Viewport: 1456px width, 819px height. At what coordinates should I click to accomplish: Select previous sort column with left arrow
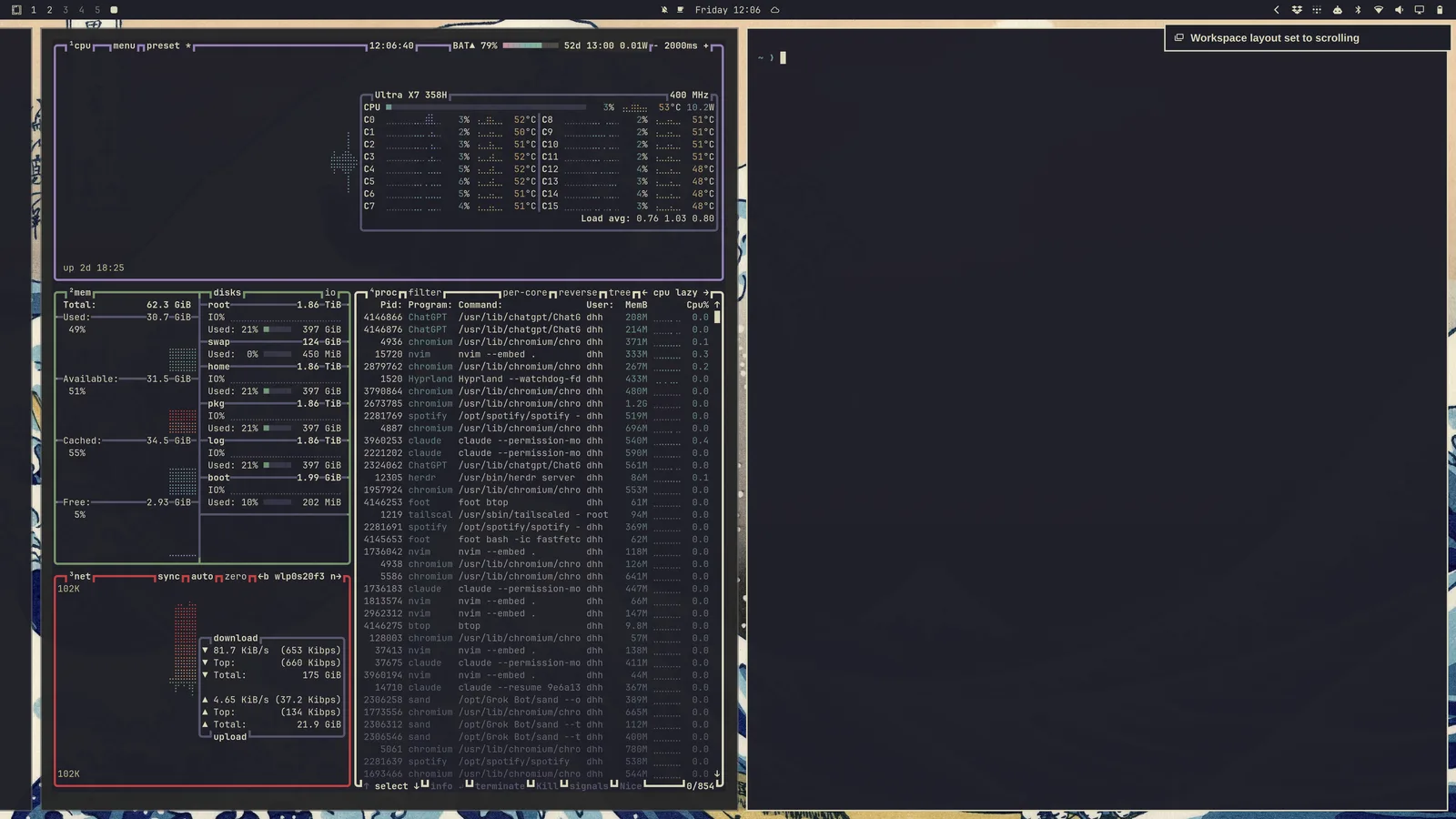(x=644, y=293)
